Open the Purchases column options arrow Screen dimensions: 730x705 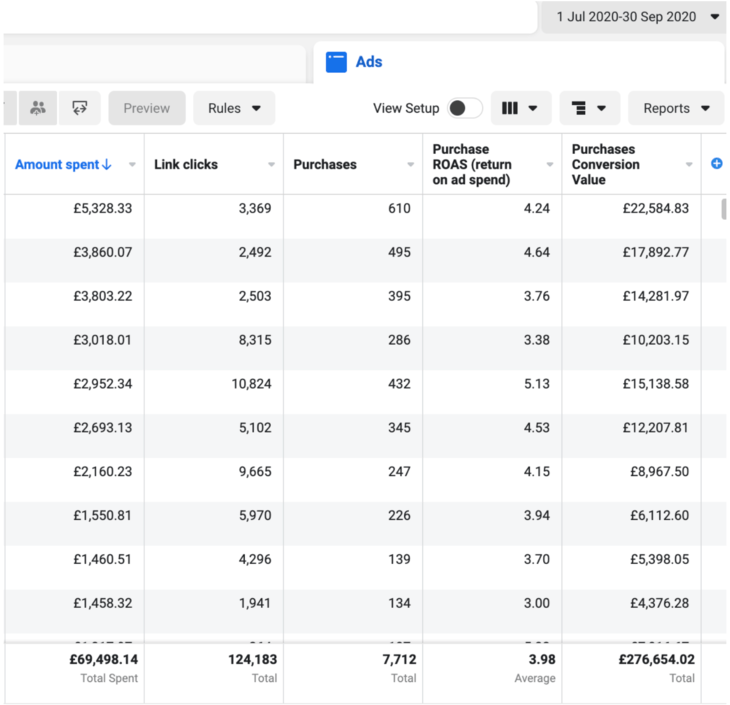click(x=410, y=165)
